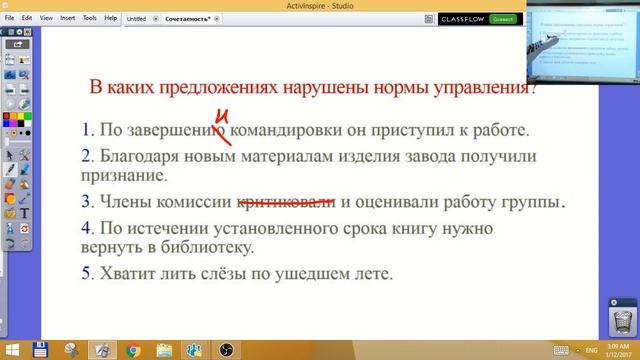Screen dimensions: 640x360
Task: Click the toolbox roll-up icon
Action: 11,32
